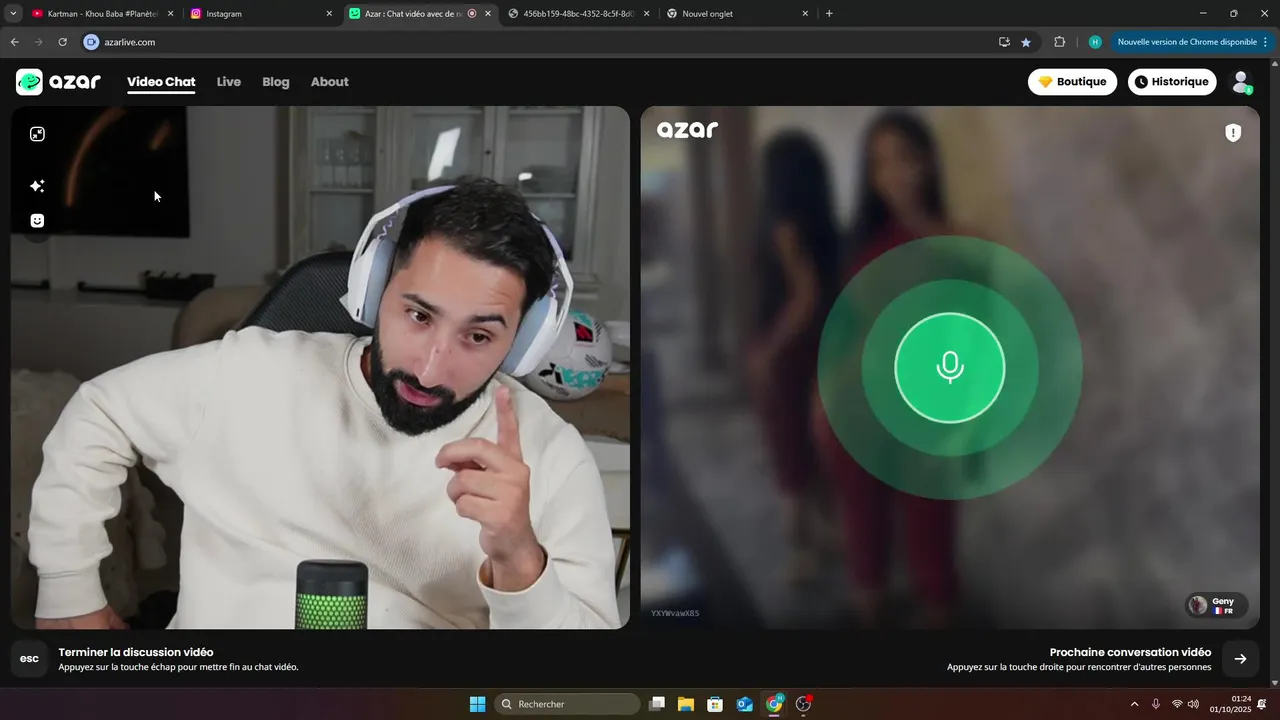1280x720 pixels.
Task: Open the Blog nav item
Action: (x=276, y=82)
